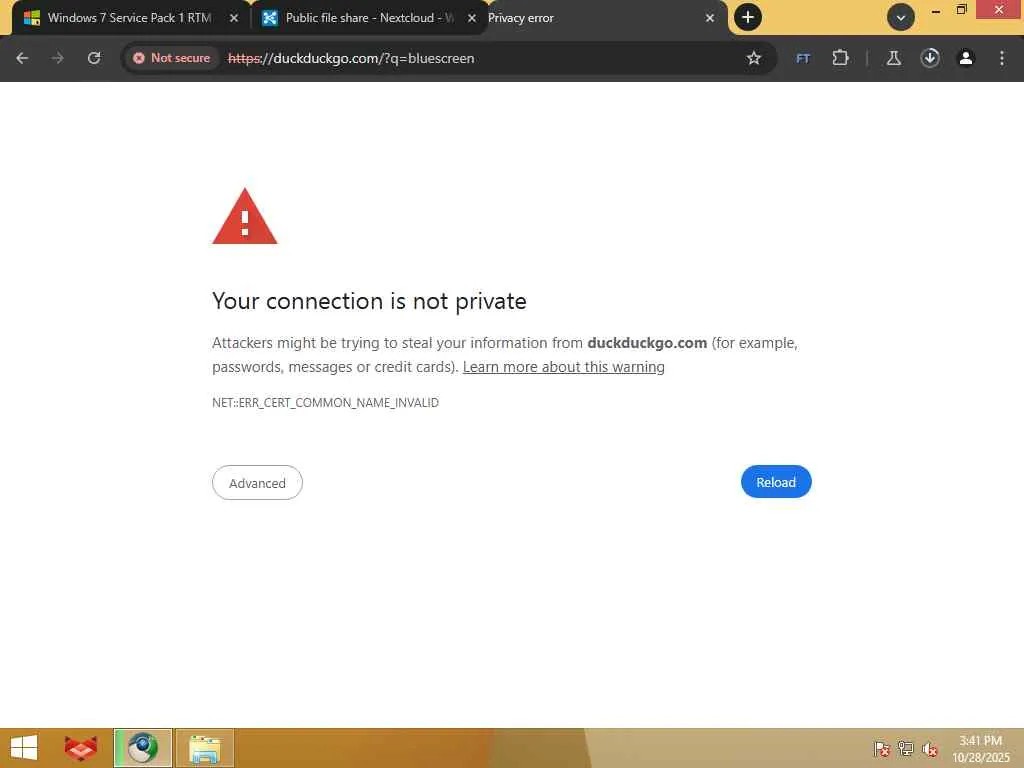
Task: Open Learn more about this warning link
Action: [564, 367]
